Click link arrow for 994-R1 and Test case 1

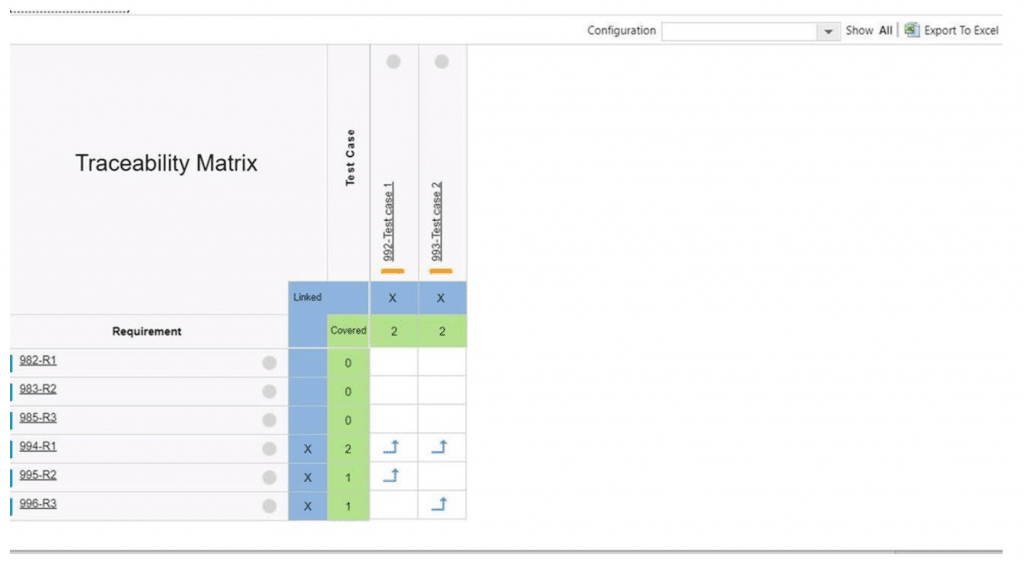pos(391,447)
